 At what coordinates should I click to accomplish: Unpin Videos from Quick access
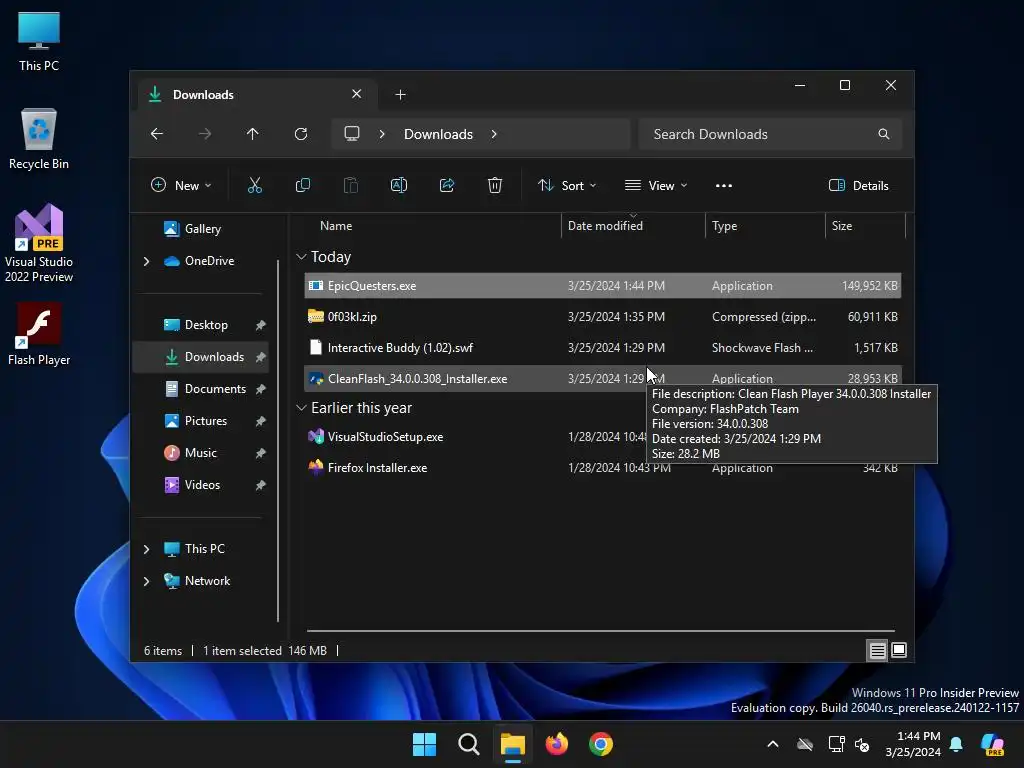click(261, 485)
